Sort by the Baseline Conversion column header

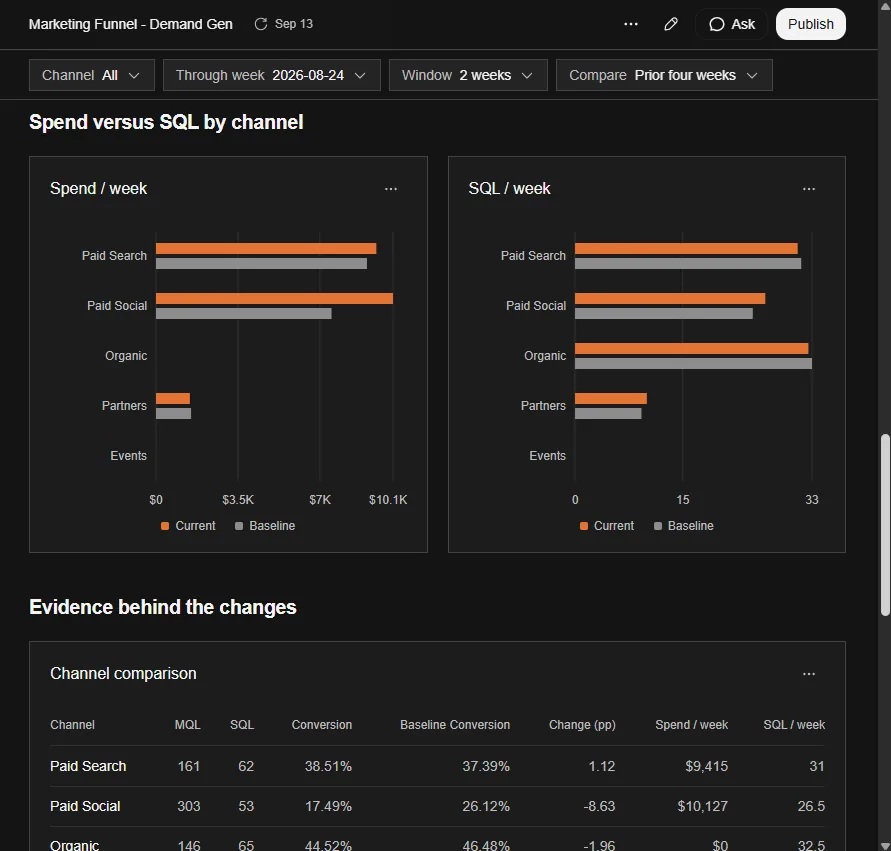click(455, 725)
